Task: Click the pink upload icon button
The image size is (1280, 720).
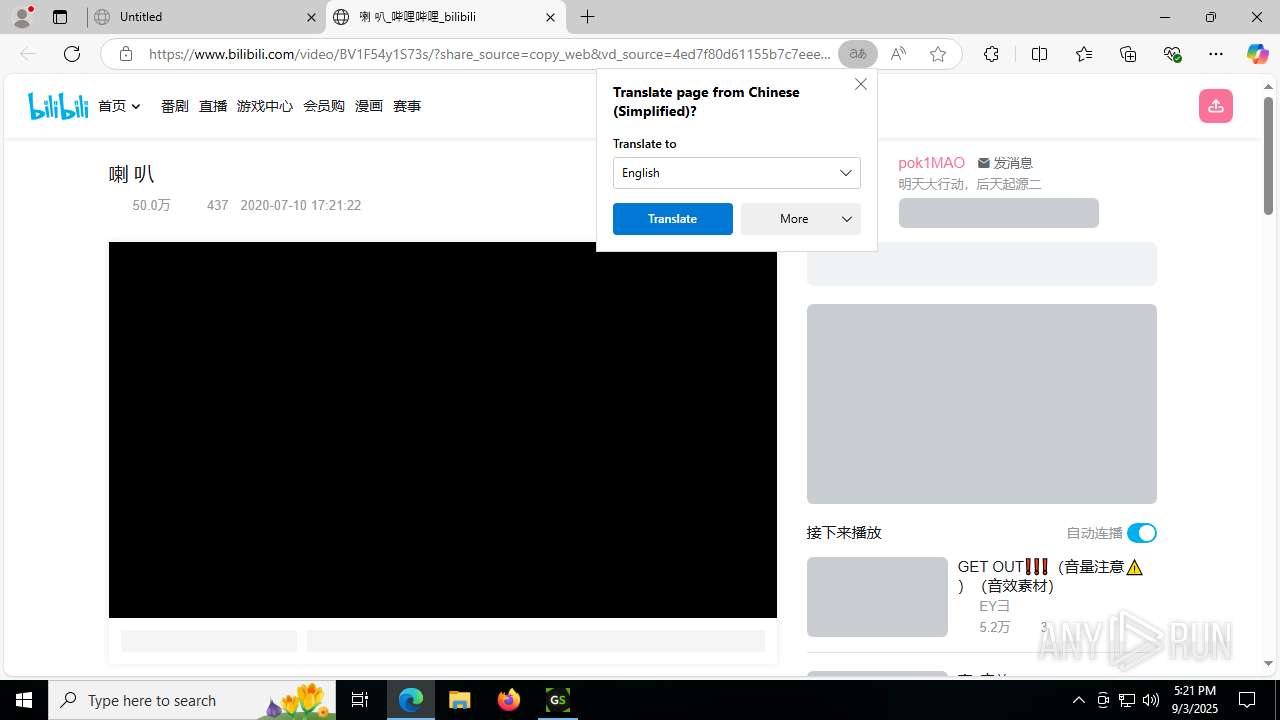Action: tap(1215, 106)
